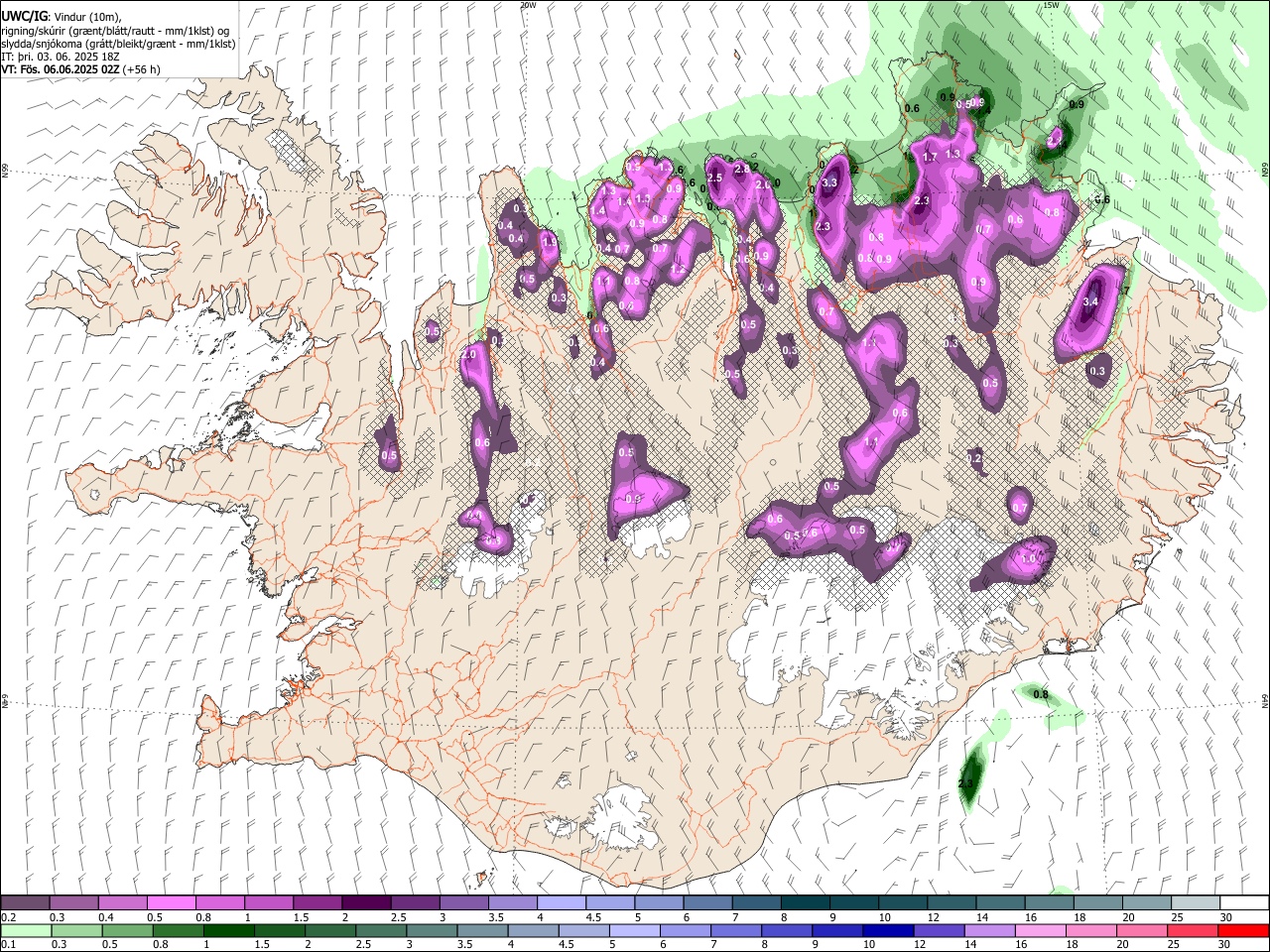Select the rain legend swatch between 0.3 and 0.5
Image resolution: width=1270 pixels, height=952 pixels.
(76, 931)
